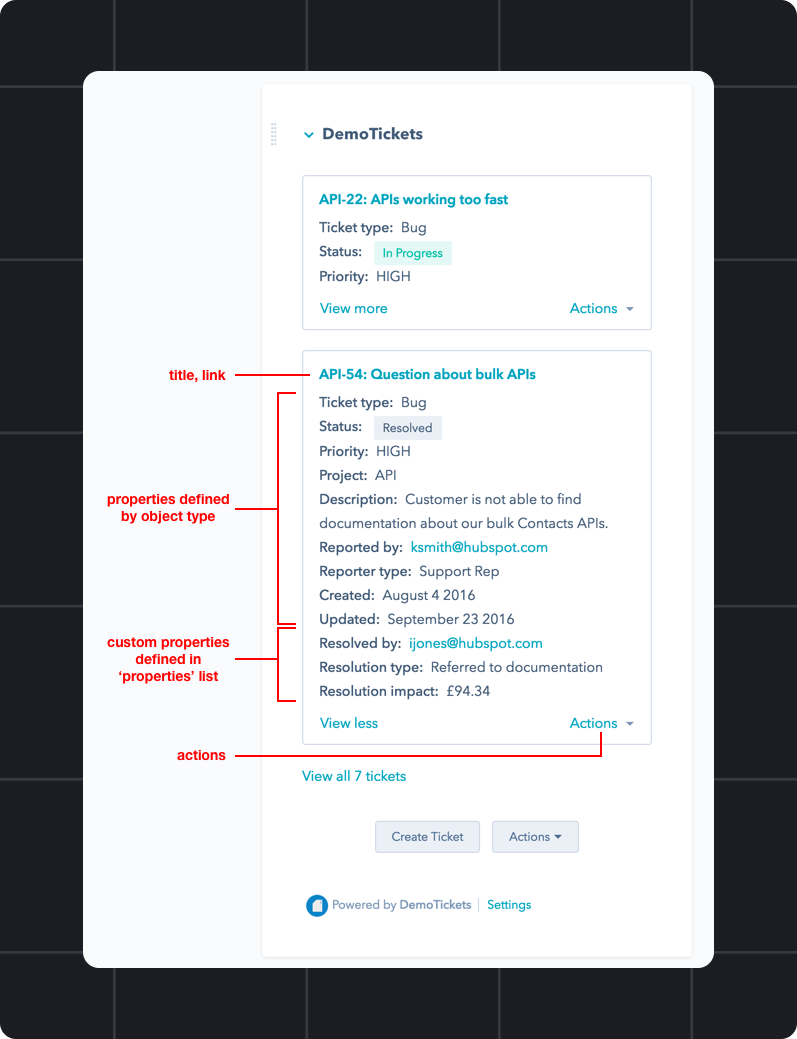The height and width of the screenshot is (1039, 797).
Task: Open the API-22: APIs working too fast link
Action: 413,199
